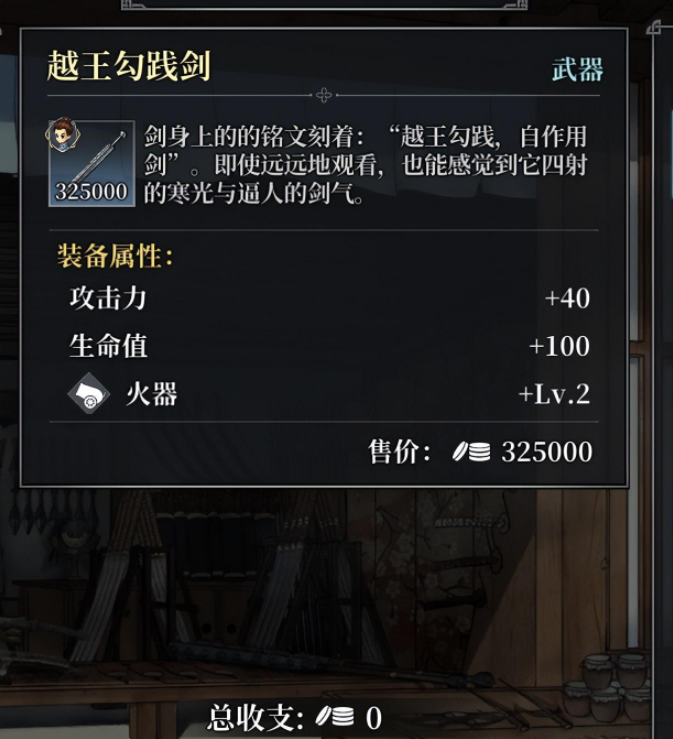
Task: Click the total balance value 0
Action: 374,718
